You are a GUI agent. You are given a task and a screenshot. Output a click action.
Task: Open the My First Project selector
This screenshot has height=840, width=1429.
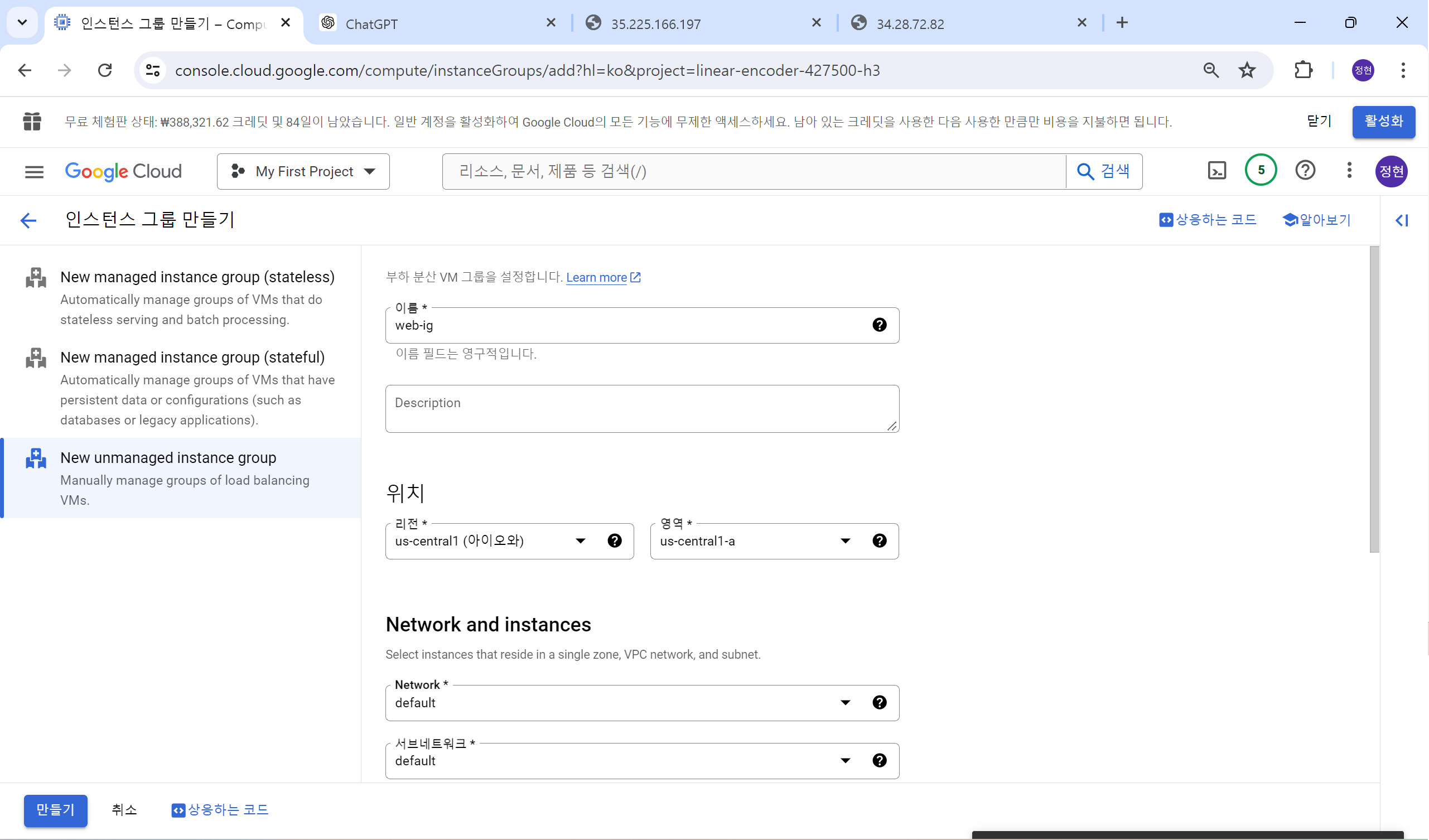pyautogui.click(x=303, y=171)
